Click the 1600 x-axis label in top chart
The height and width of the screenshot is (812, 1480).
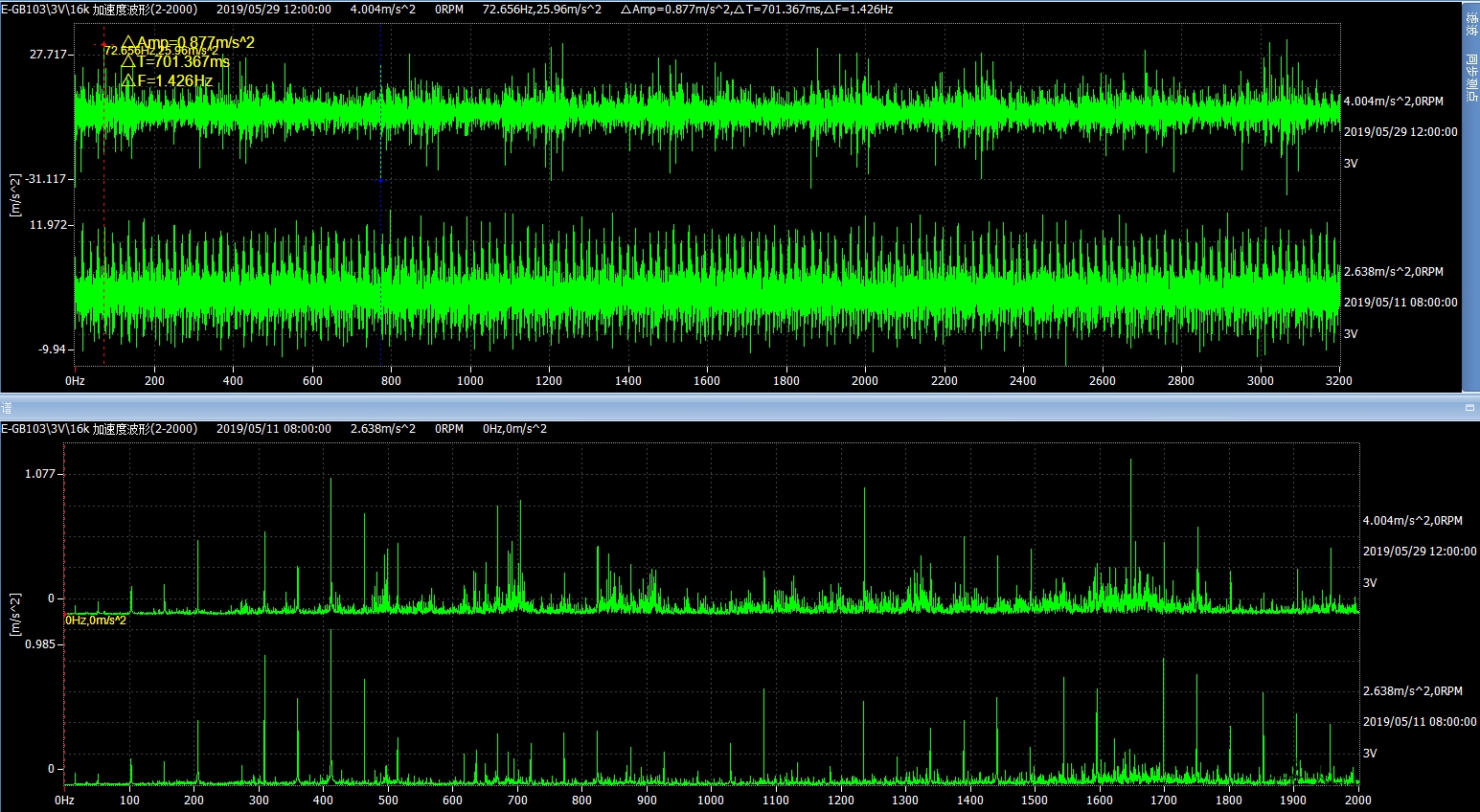pos(706,381)
